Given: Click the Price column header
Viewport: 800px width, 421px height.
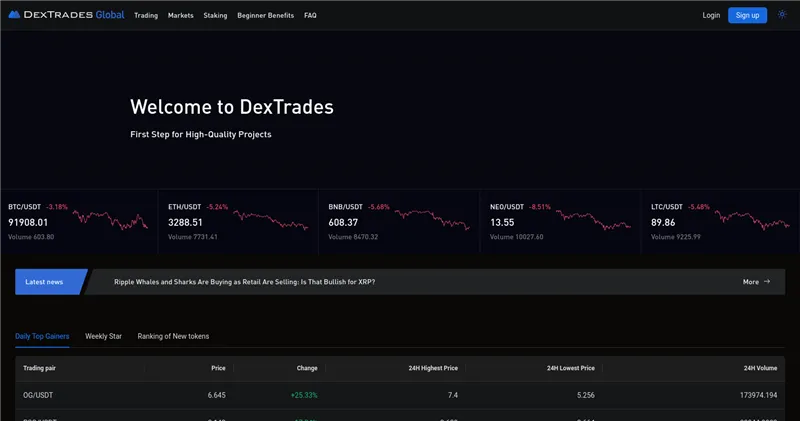Looking at the screenshot, I should click(x=218, y=368).
